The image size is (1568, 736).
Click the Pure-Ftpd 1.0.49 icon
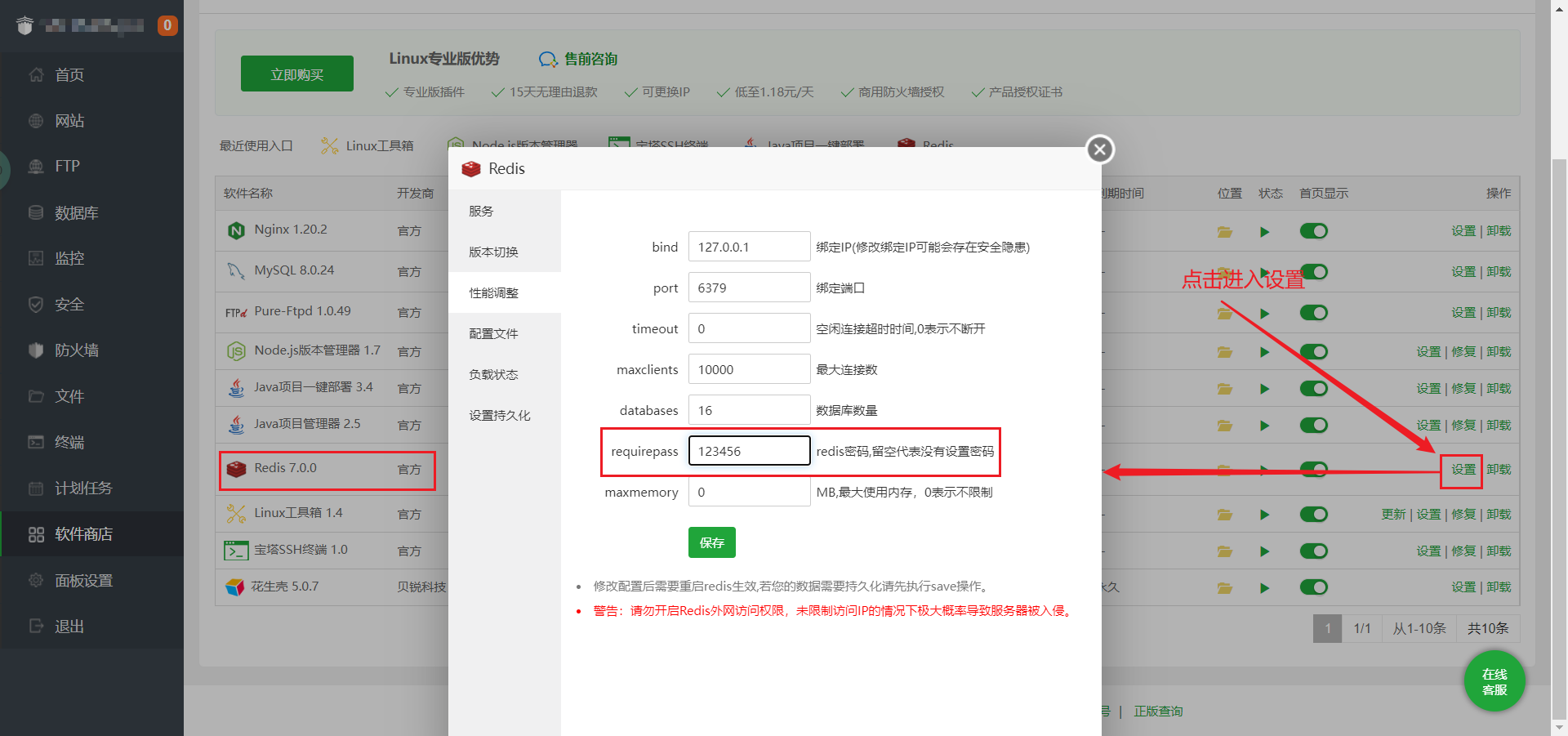[236, 312]
